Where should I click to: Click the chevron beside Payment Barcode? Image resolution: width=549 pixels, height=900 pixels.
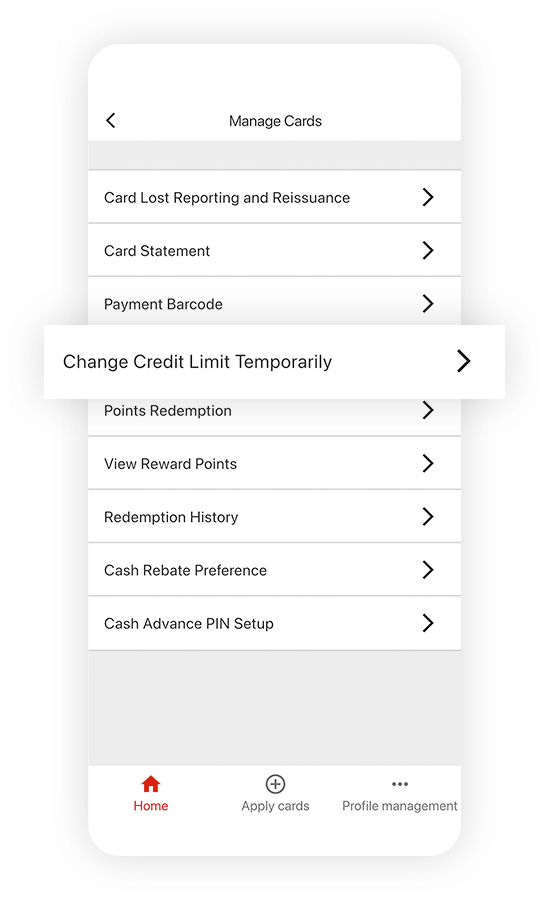point(428,303)
